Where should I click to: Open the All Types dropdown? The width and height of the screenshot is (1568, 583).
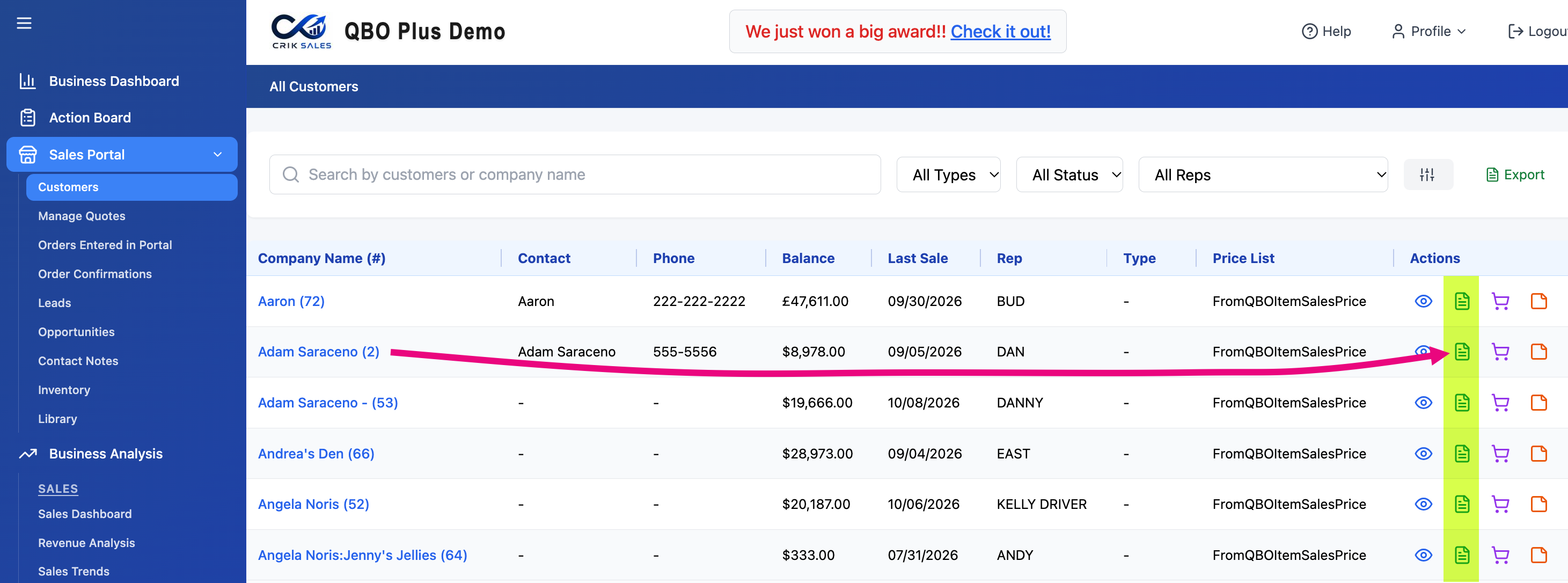948,175
